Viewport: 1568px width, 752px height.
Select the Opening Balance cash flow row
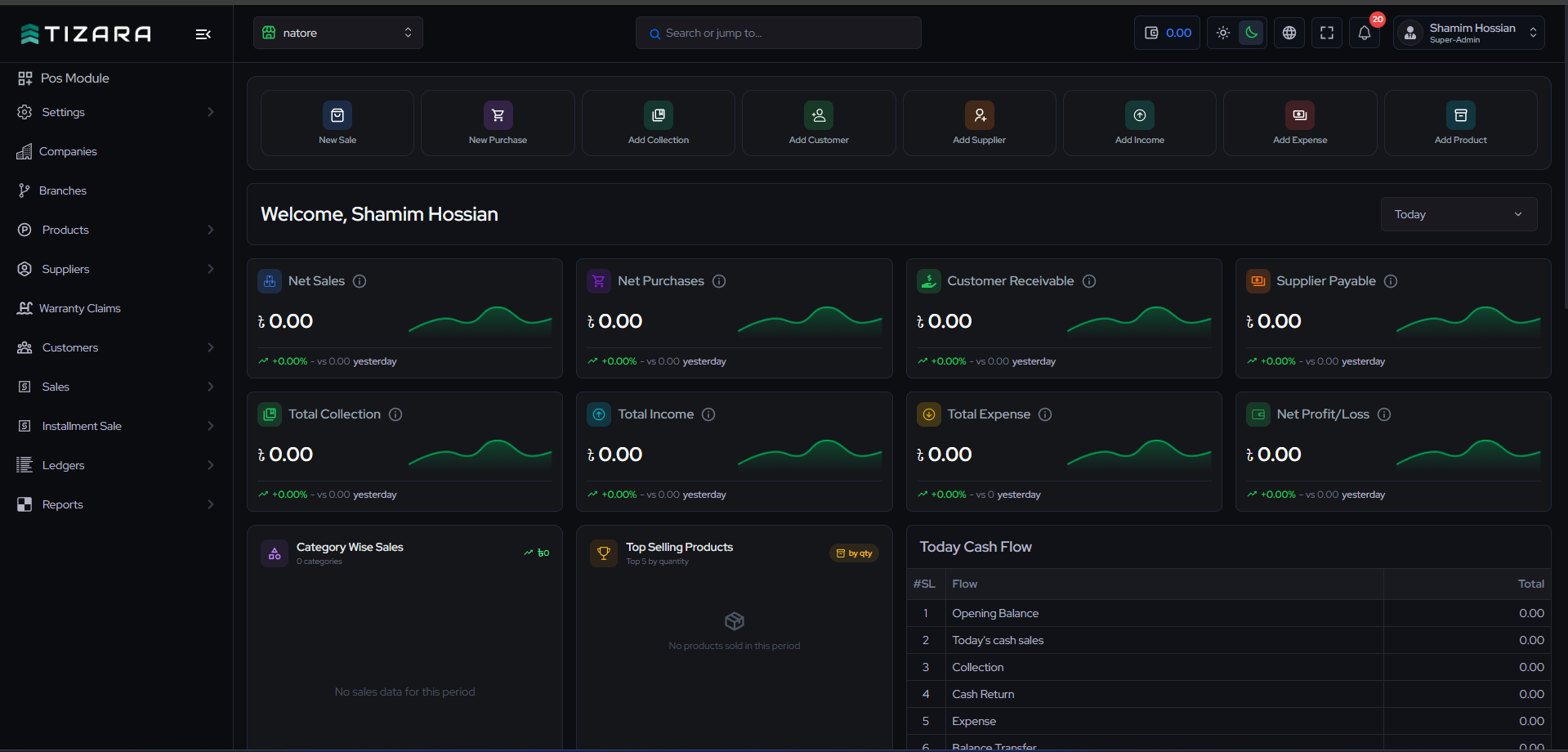(x=1229, y=613)
